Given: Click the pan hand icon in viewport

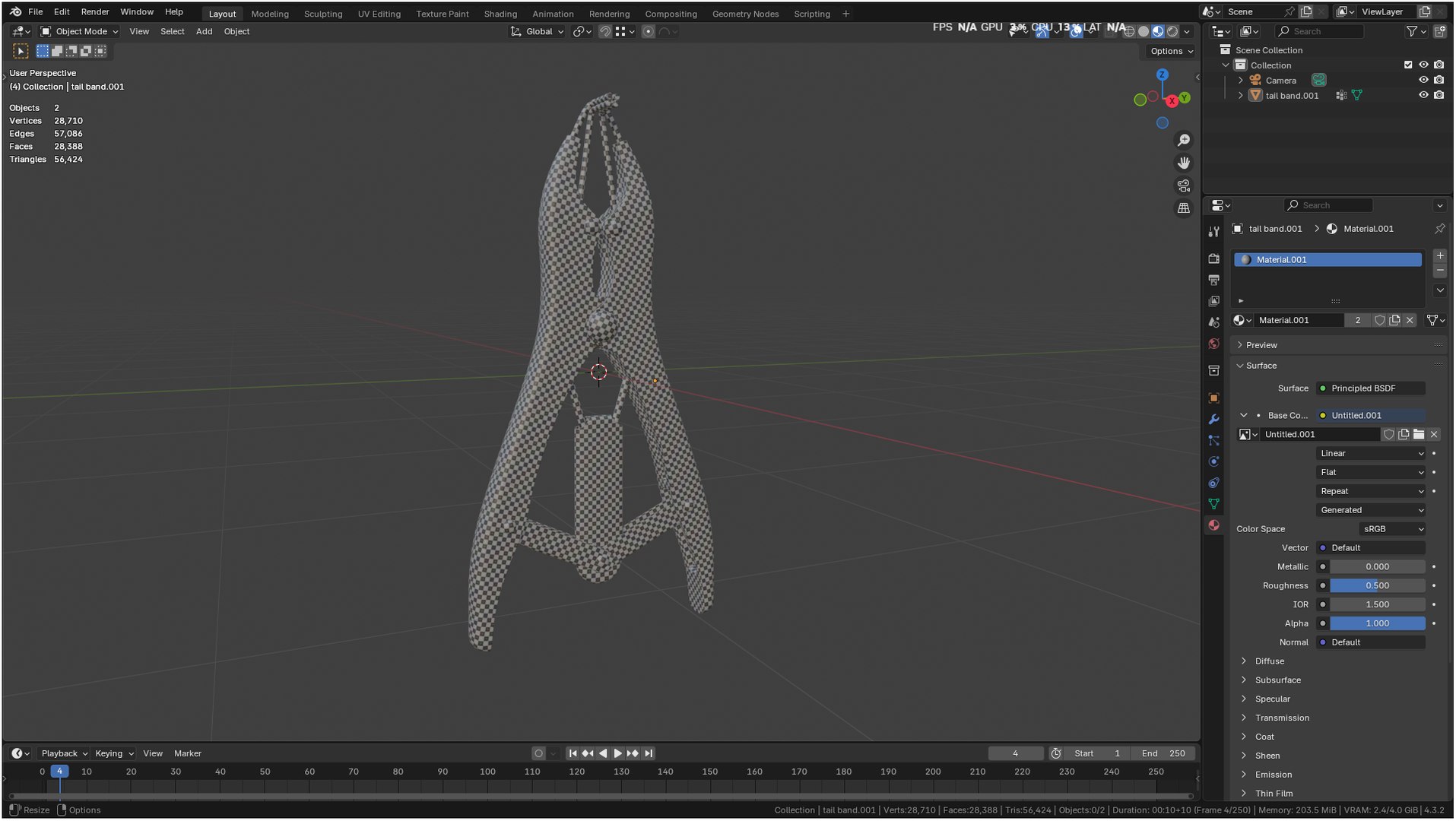Looking at the screenshot, I should coord(1184,163).
